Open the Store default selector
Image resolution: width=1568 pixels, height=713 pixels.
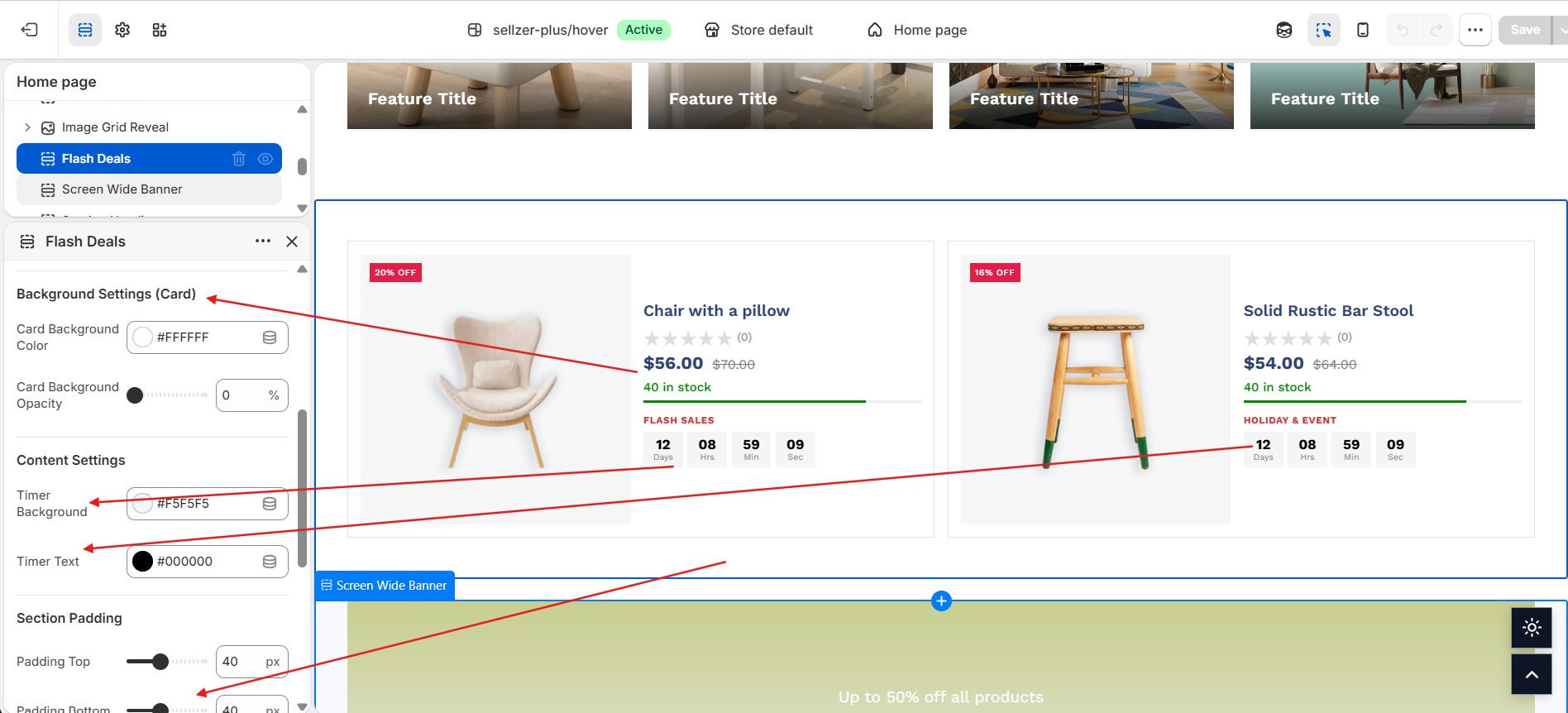[x=759, y=30]
